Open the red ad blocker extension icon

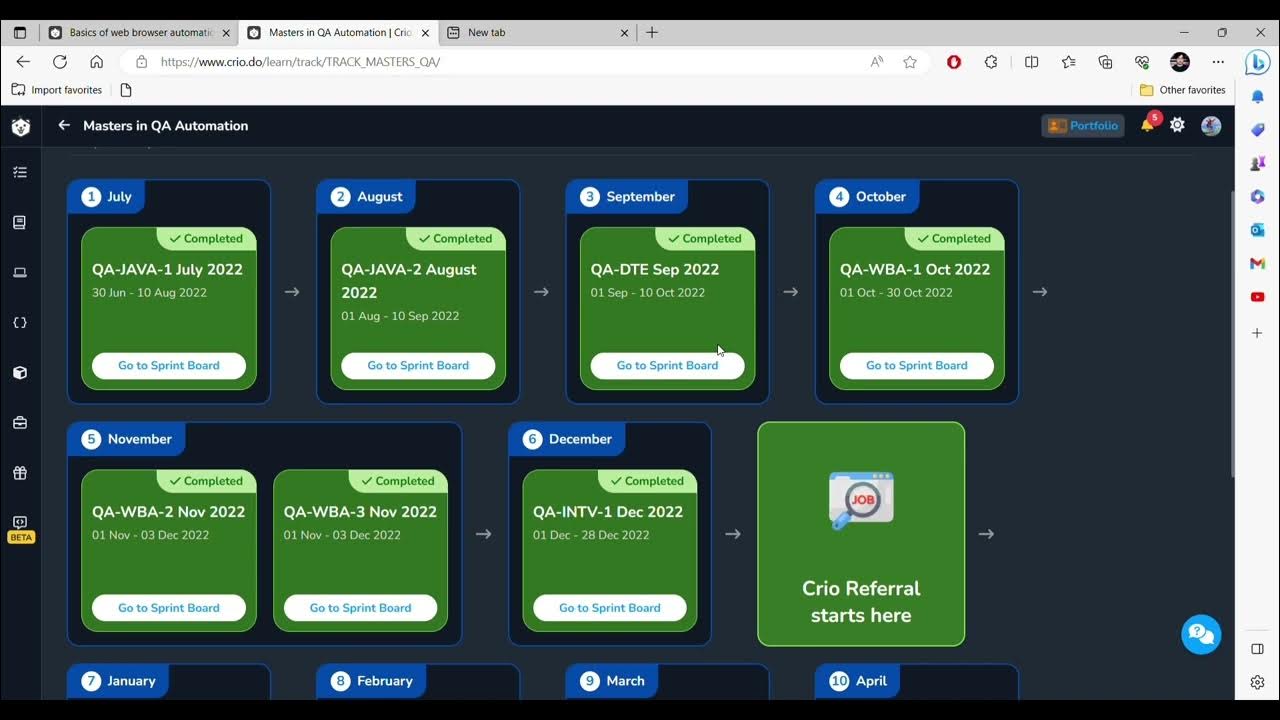(954, 62)
